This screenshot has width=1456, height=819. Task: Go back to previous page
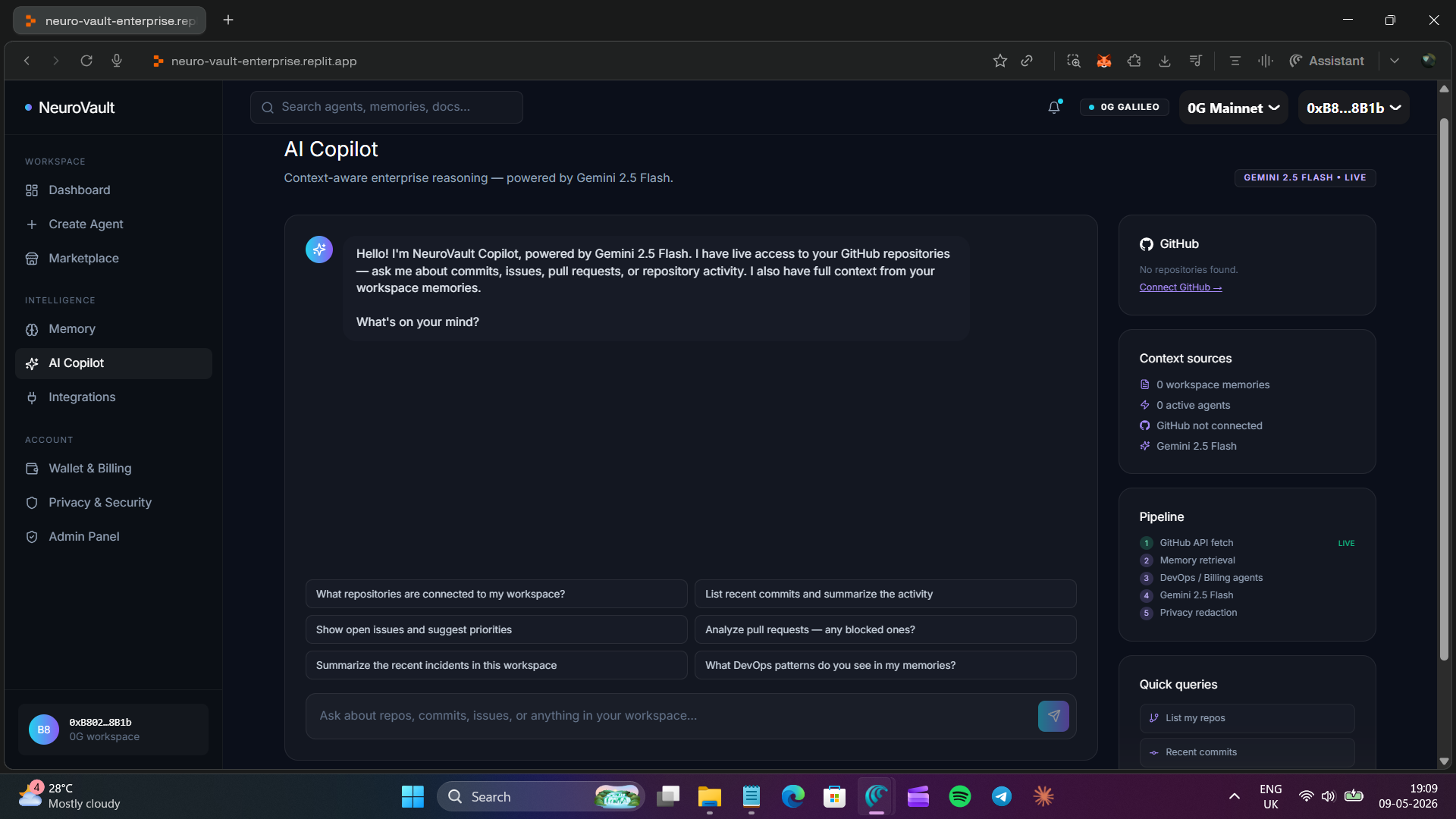27,61
